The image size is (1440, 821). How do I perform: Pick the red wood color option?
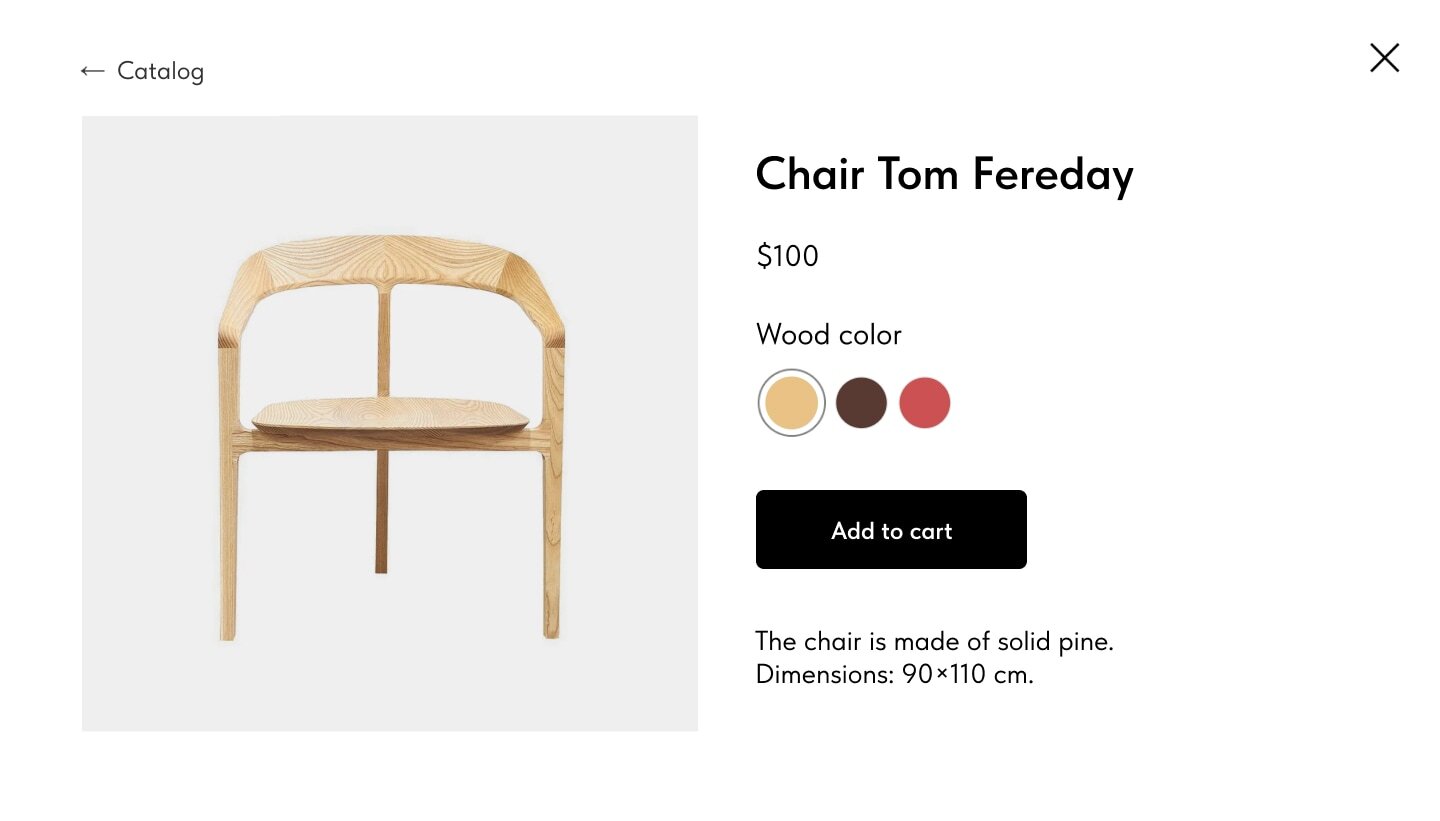(x=924, y=402)
